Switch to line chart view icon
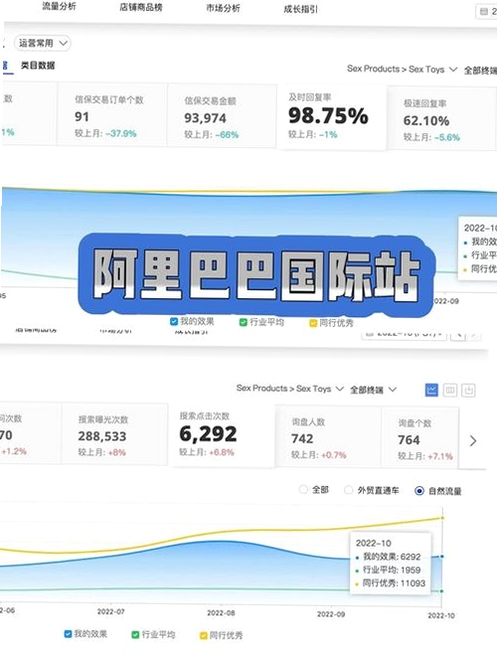Viewport: 497px width, 663px height. [431, 389]
